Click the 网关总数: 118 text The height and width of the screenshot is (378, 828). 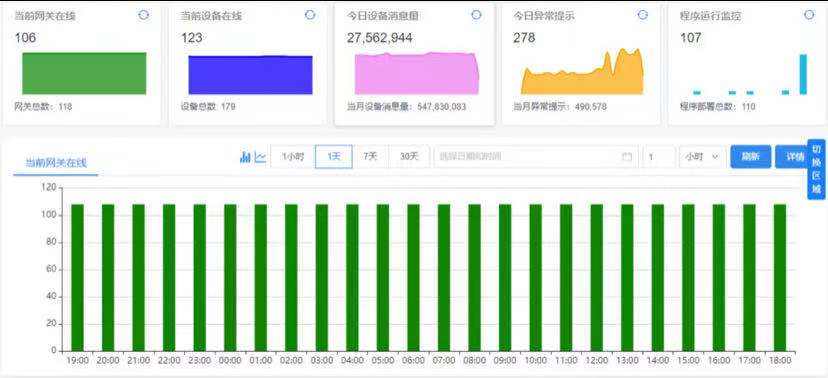coord(43,107)
